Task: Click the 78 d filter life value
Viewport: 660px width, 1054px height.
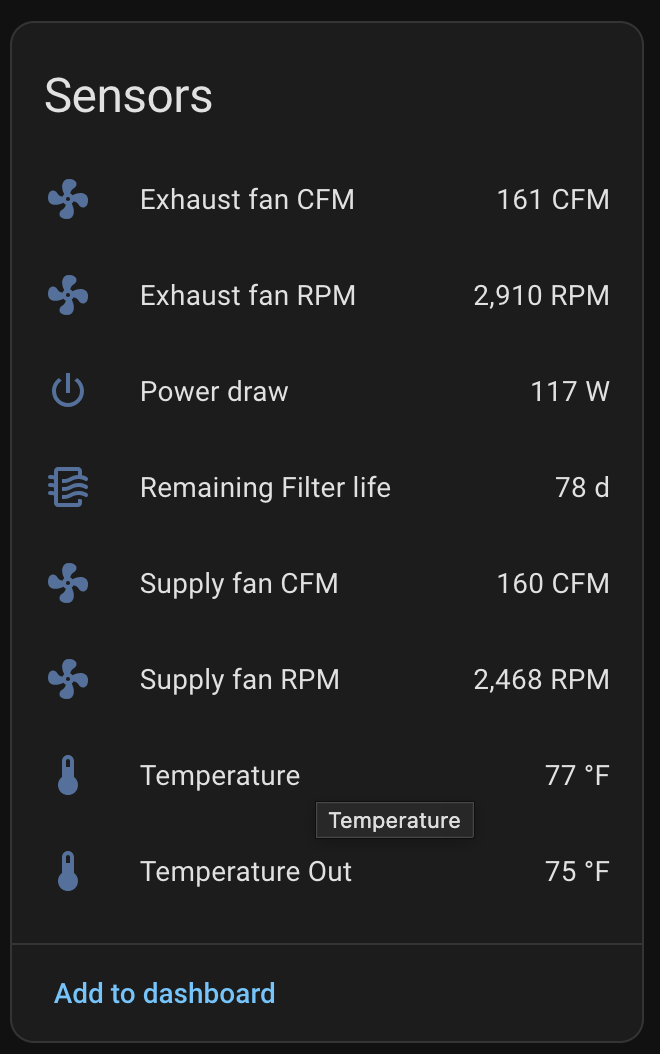Action: [582, 488]
